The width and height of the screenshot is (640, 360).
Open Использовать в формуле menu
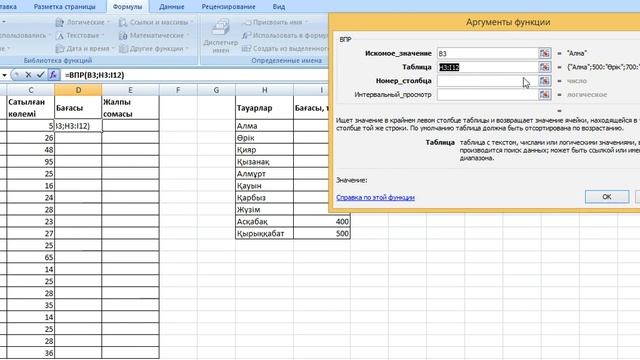284,36
